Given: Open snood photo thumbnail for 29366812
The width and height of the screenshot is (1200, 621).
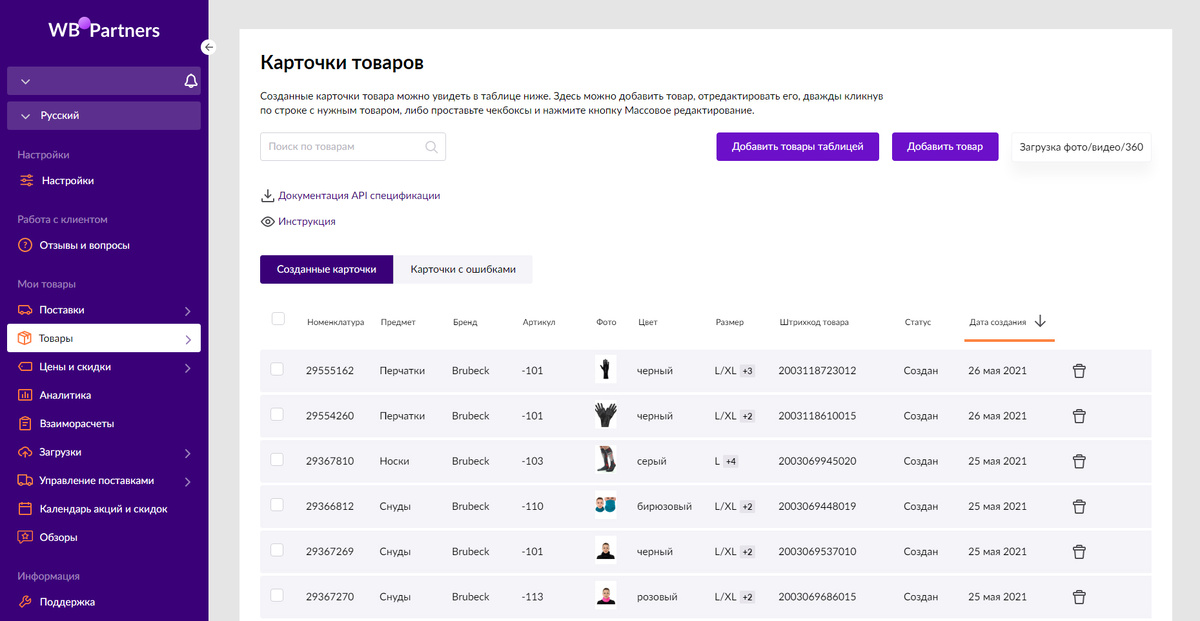Looking at the screenshot, I should click(605, 506).
